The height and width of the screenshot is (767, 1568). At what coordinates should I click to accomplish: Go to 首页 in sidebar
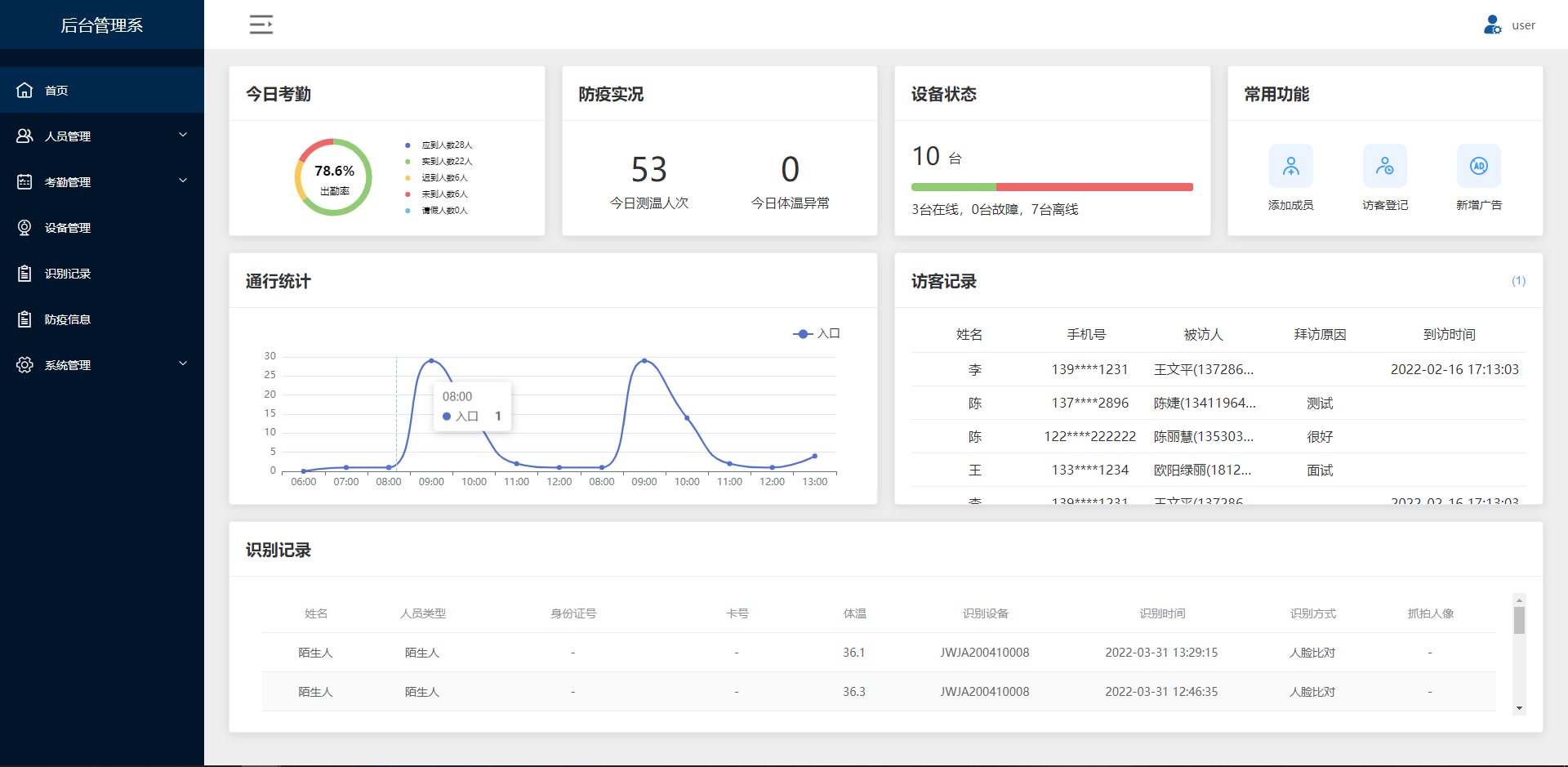pyautogui.click(x=102, y=90)
